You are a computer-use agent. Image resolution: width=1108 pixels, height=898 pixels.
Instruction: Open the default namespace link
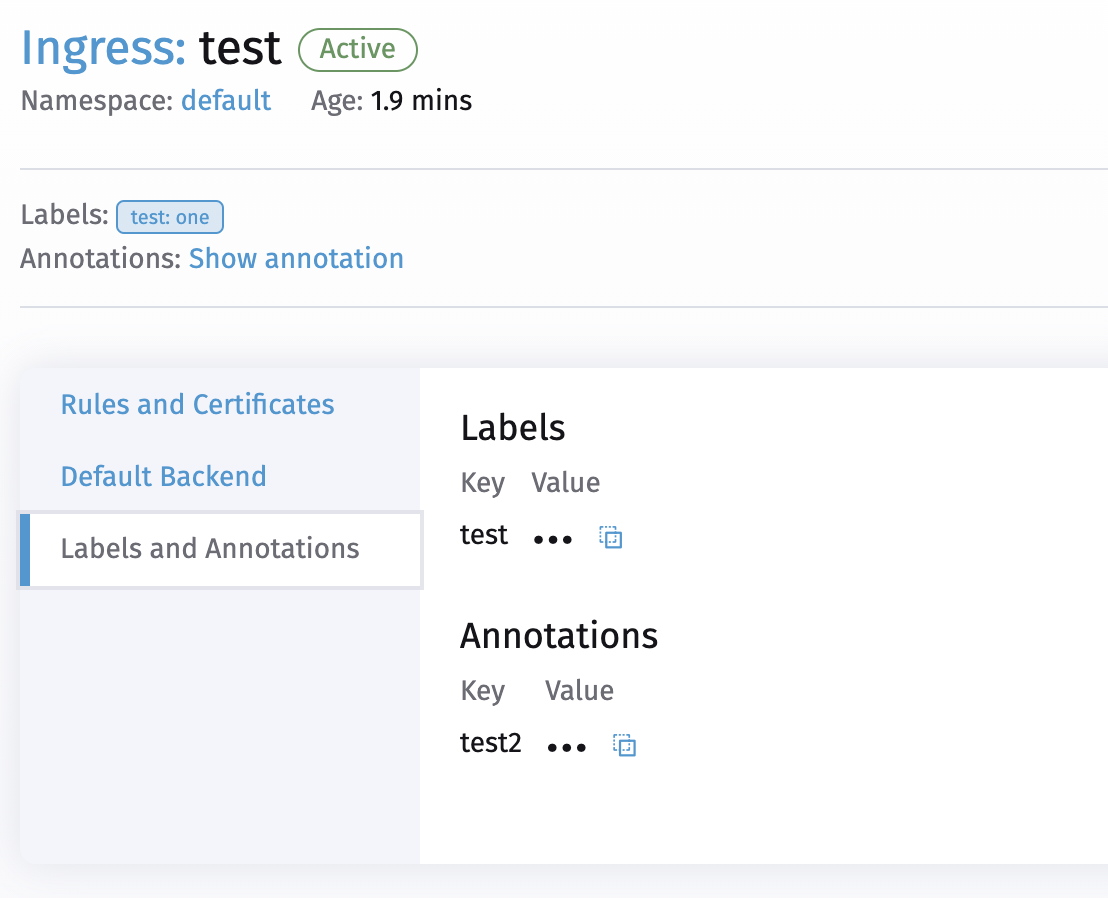tap(225, 100)
